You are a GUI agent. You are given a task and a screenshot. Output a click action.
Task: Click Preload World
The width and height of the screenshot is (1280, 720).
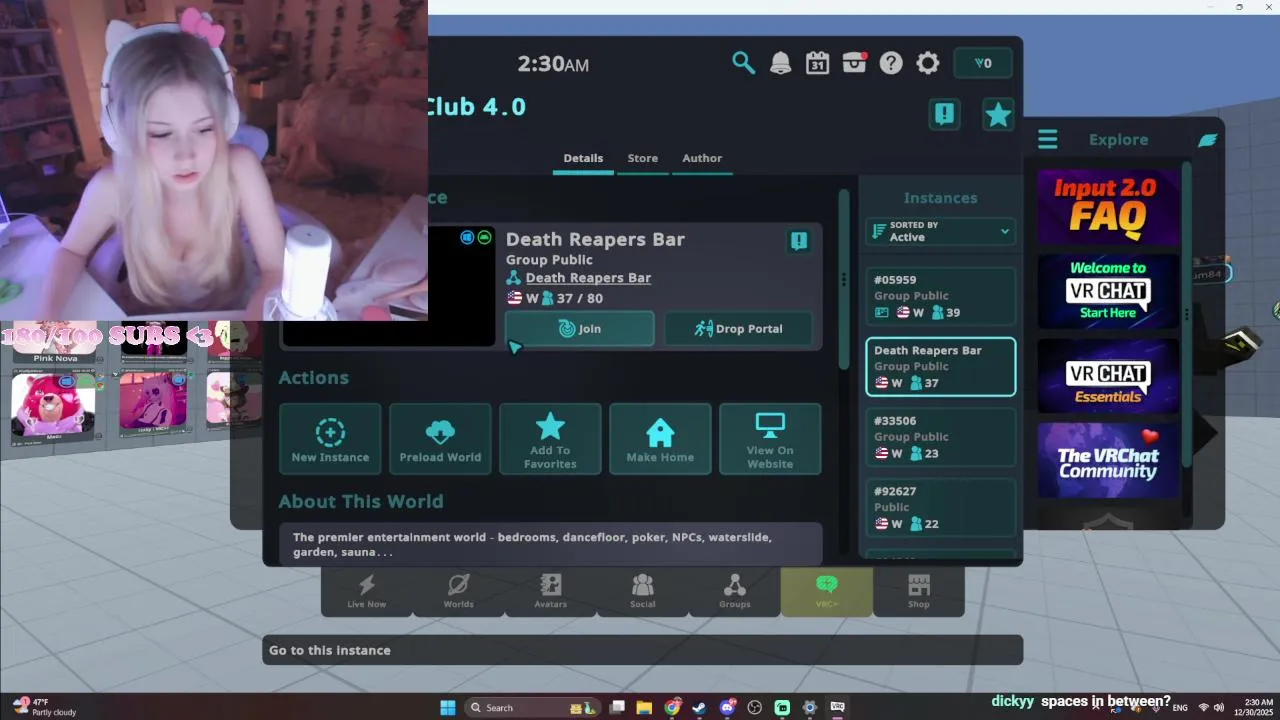point(440,439)
